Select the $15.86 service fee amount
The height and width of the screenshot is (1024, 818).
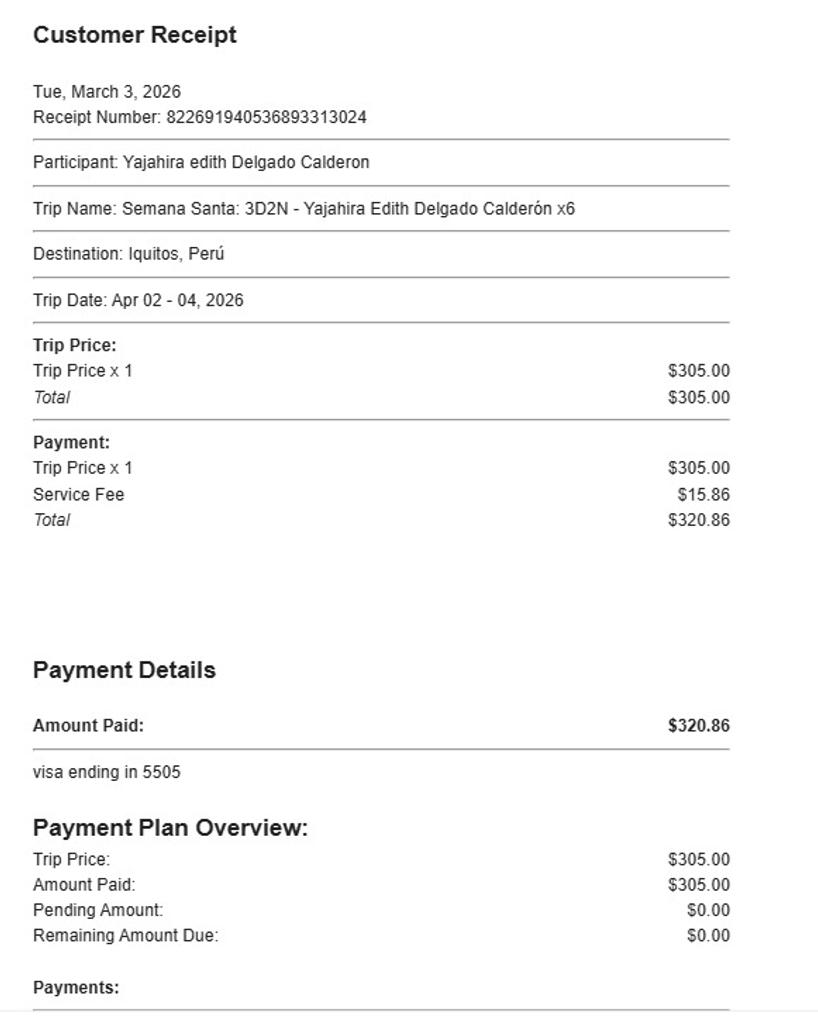pos(703,494)
